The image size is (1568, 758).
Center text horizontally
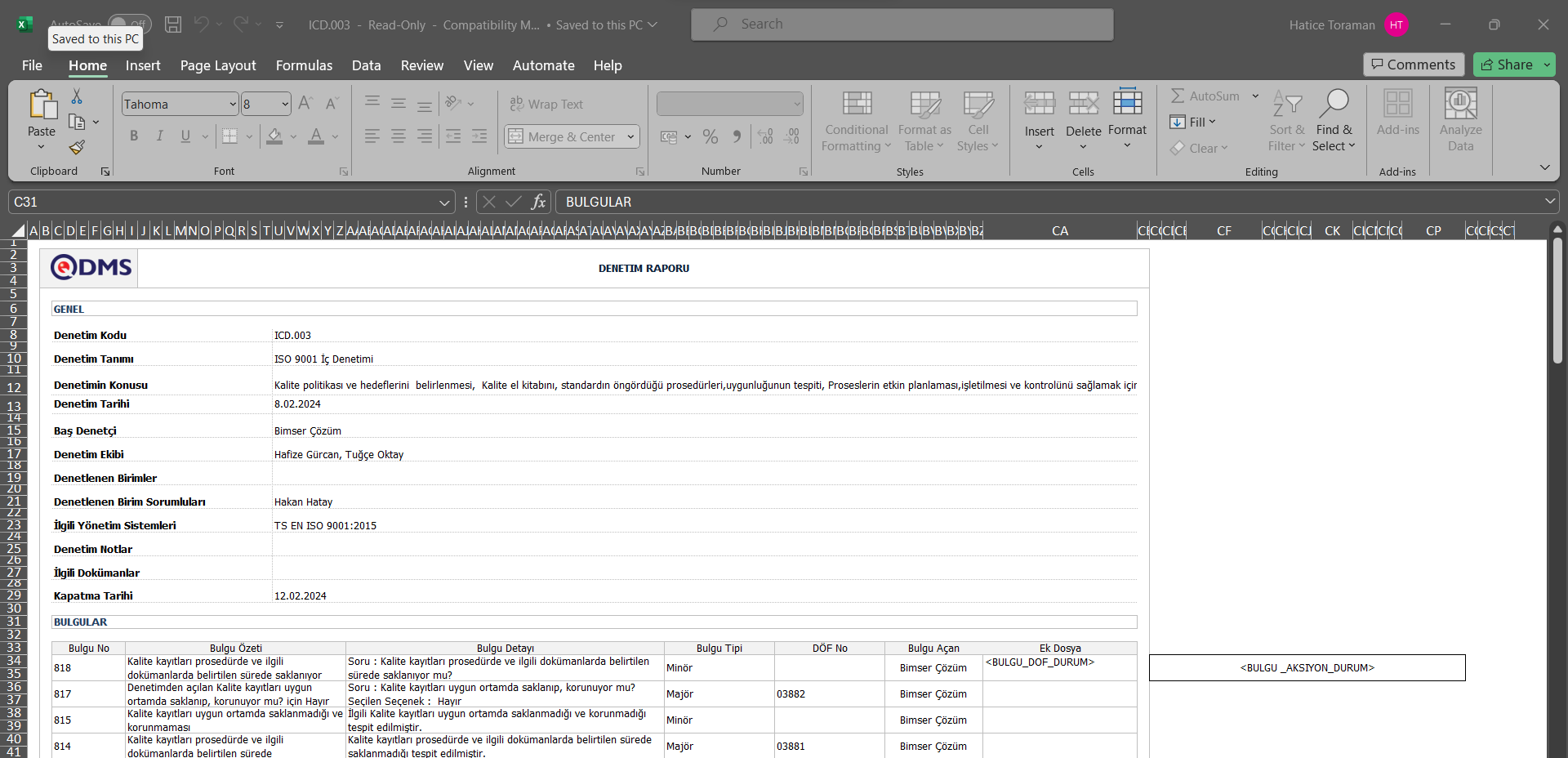pyautogui.click(x=399, y=136)
